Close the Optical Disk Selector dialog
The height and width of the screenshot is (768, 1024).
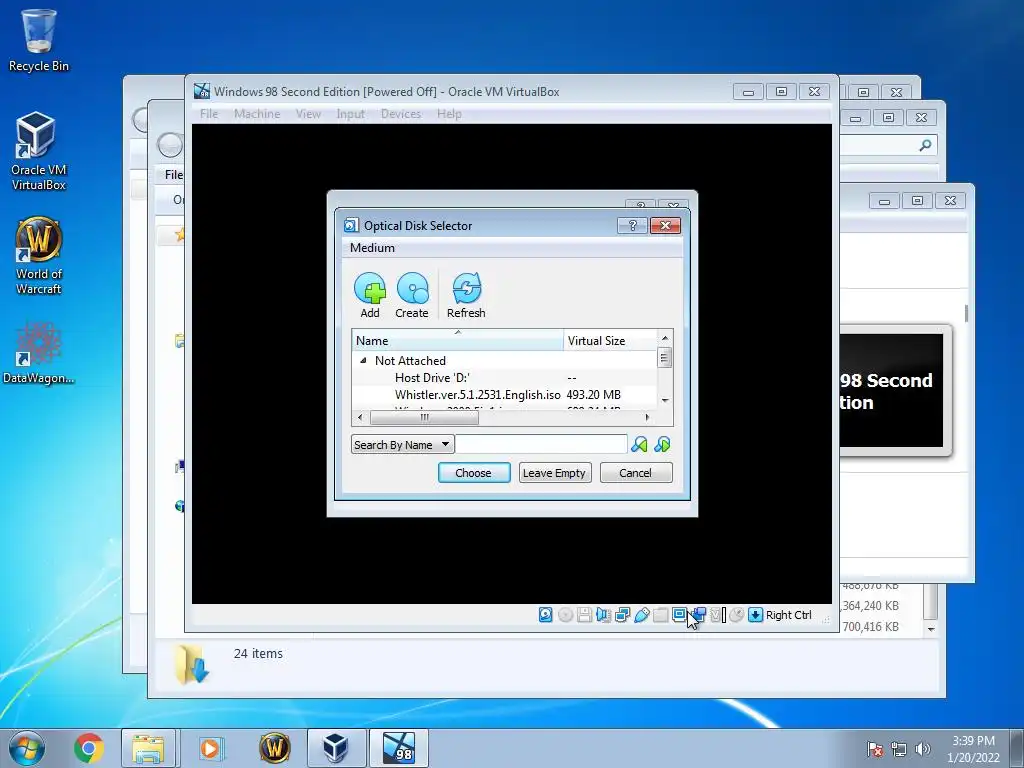tap(665, 225)
